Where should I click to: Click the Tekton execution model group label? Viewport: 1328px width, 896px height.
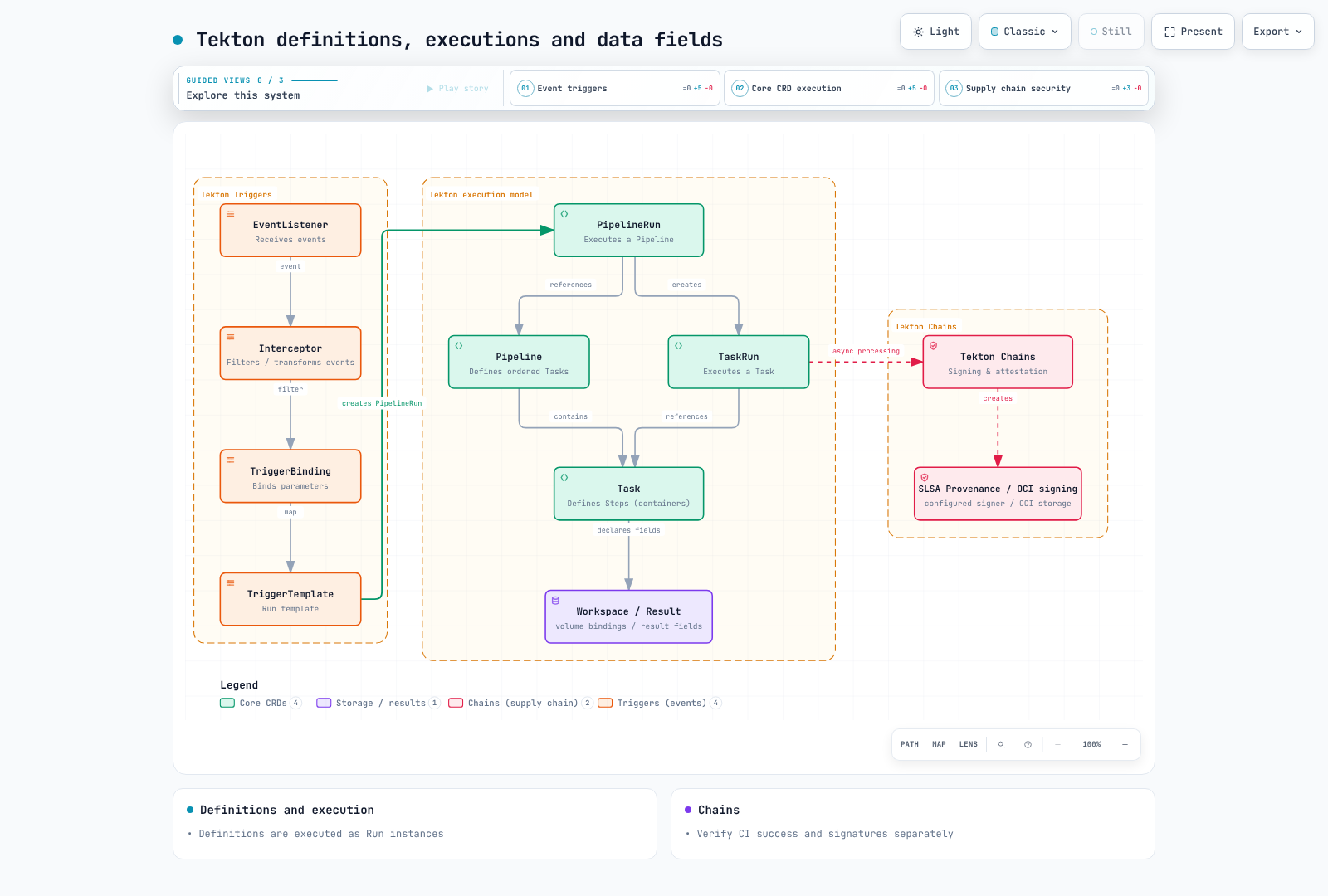[481, 195]
